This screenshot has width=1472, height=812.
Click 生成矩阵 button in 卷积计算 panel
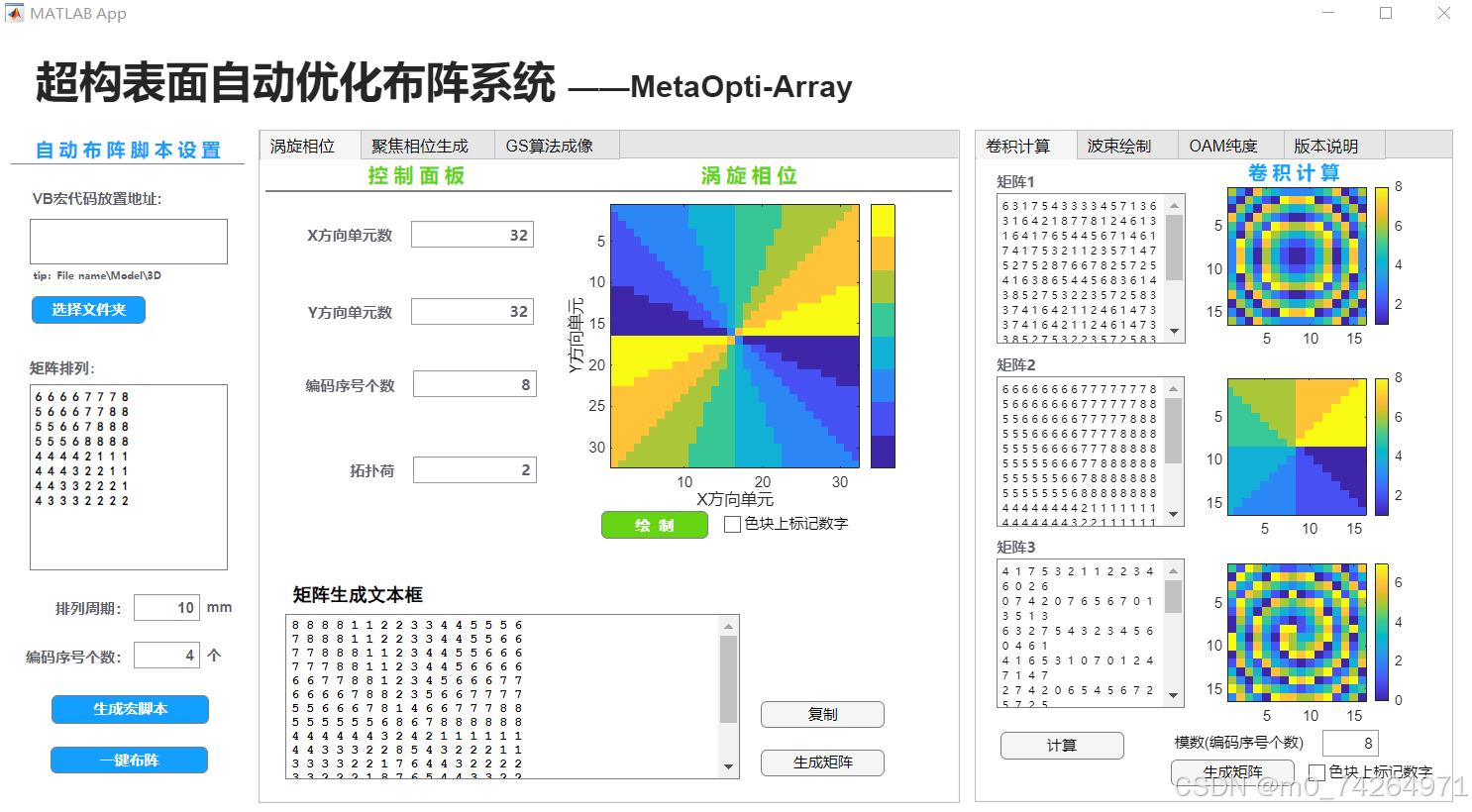(x=1232, y=771)
